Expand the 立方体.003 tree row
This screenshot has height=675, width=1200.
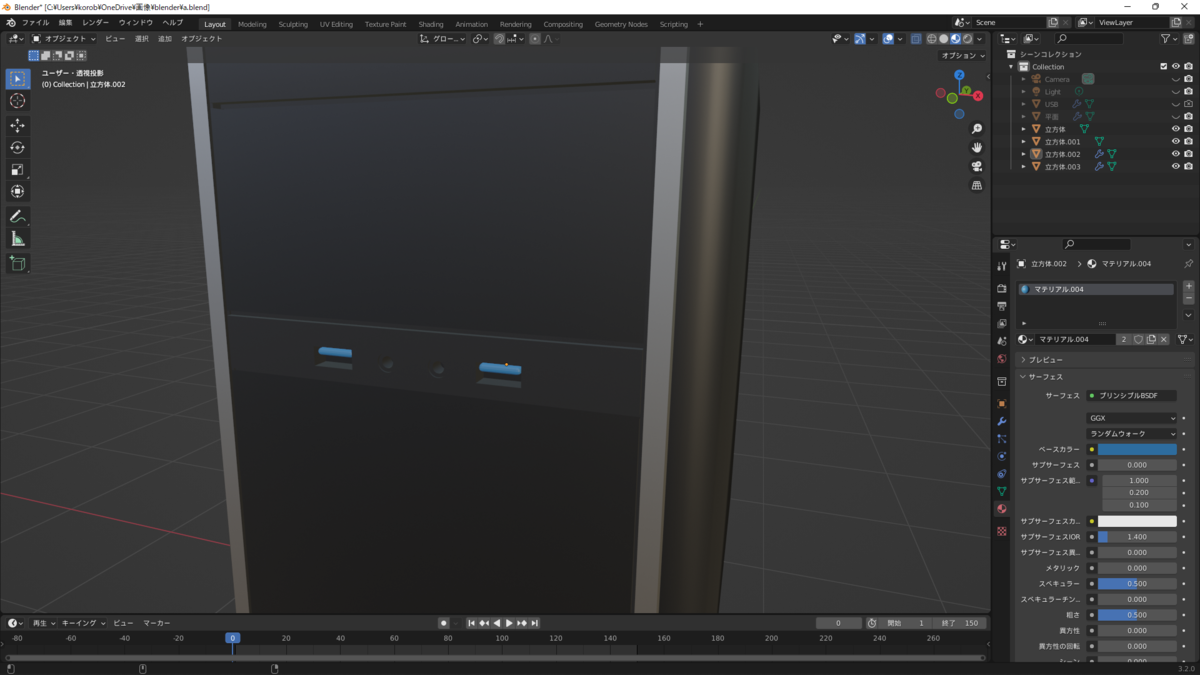(1023, 166)
